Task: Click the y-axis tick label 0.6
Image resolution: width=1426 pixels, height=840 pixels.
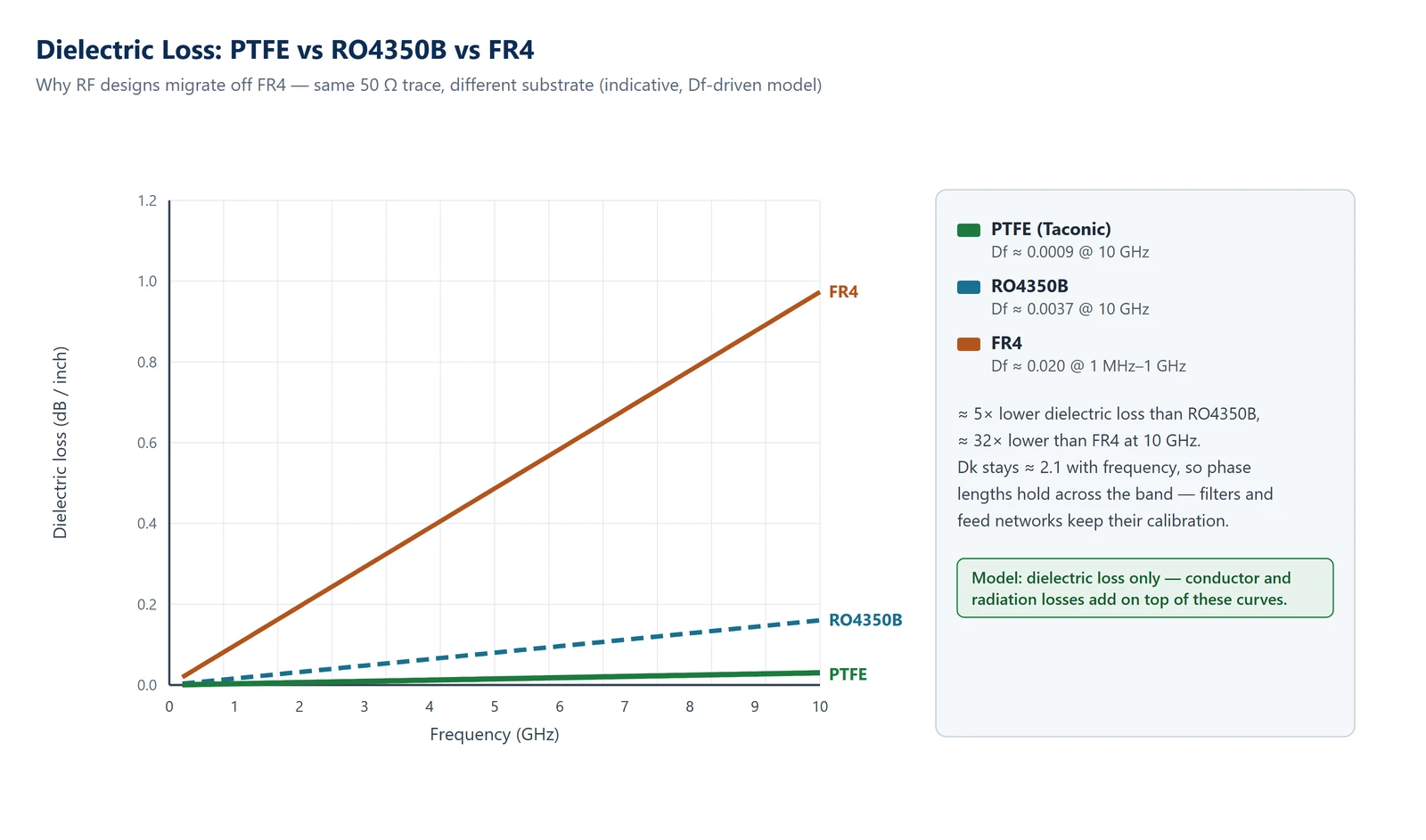Action: click(x=147, y=443)
